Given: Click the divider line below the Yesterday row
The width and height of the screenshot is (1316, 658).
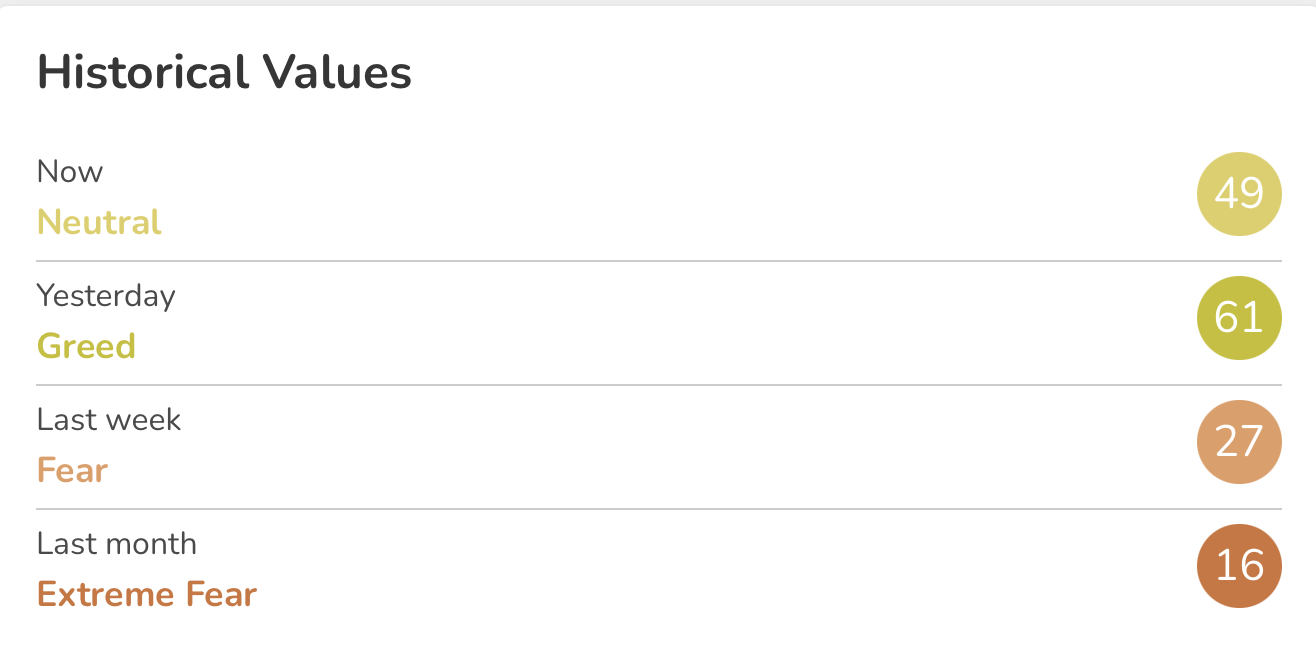Looking at the screenshot, I should (x=658, y=385).
